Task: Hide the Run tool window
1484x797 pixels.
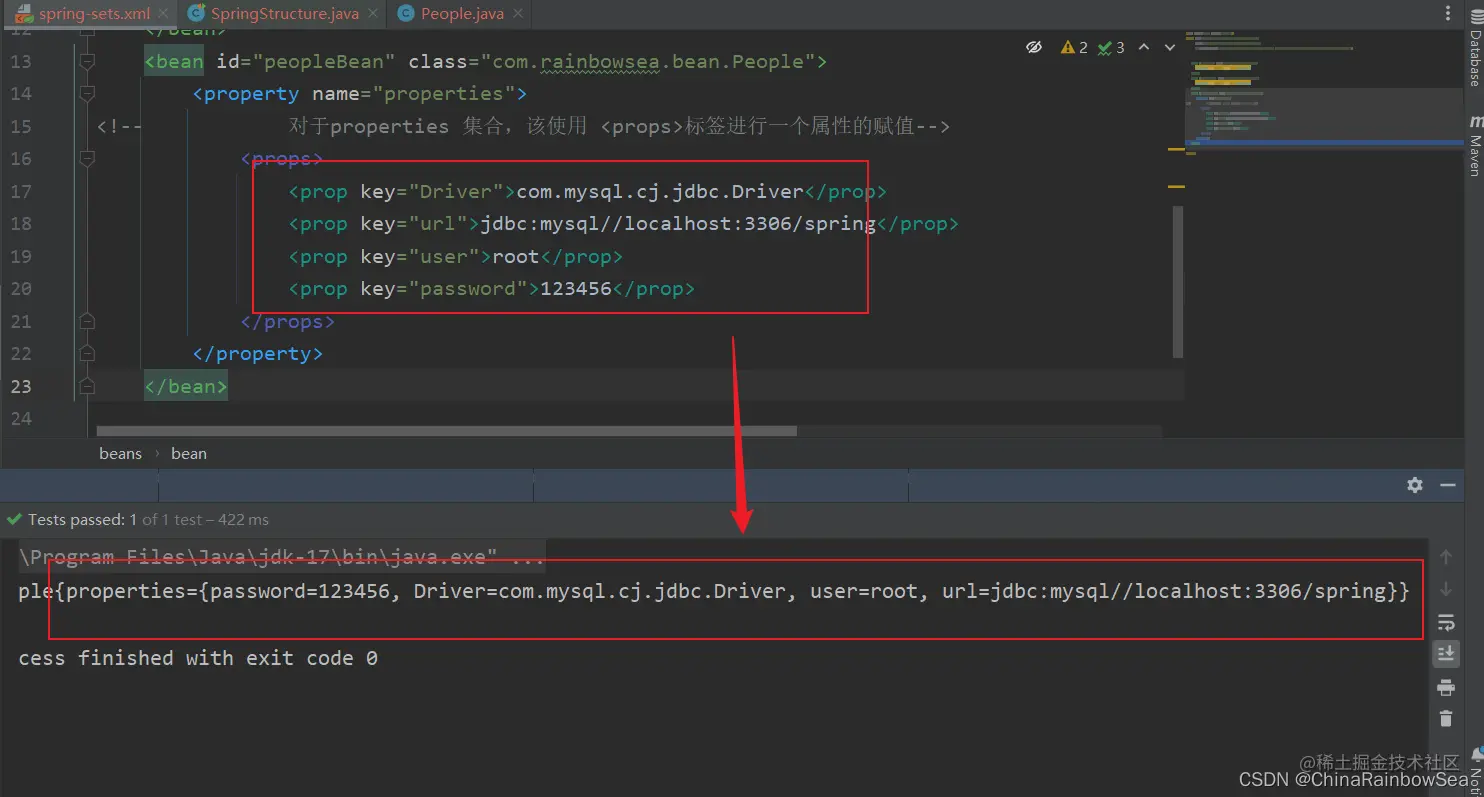Action: (1447, 485)
